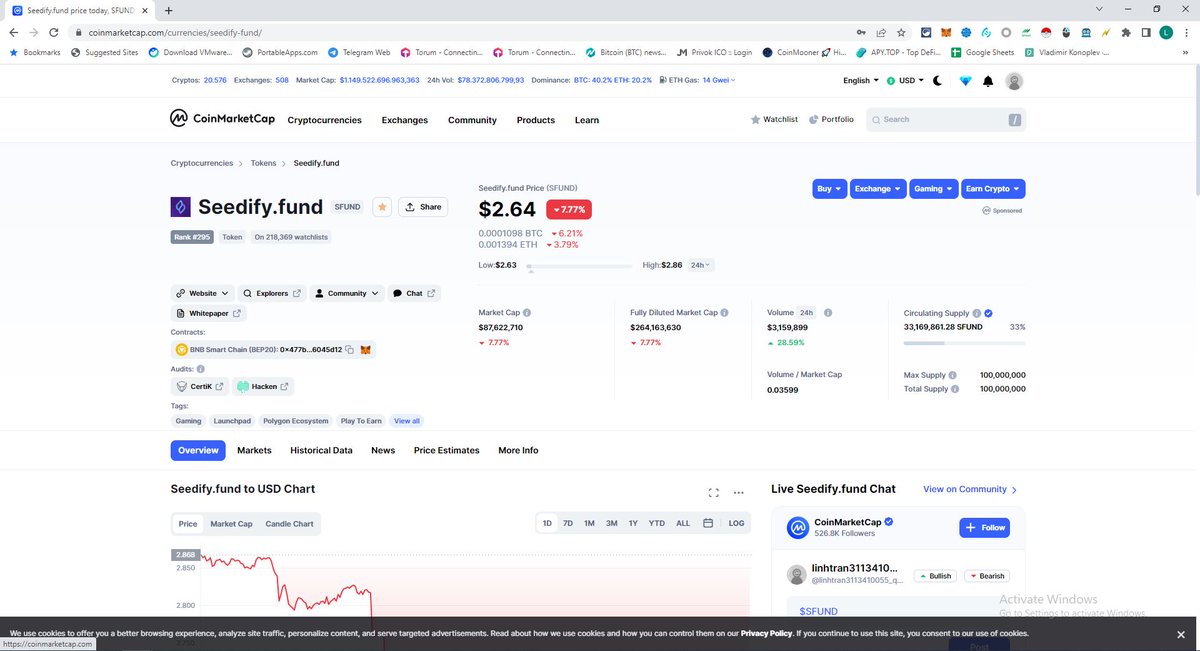This screenshot has width=1200, height=651.
Task: Open the chart fullscreen view
Action: pyautogui.click(x=713, y=493)
